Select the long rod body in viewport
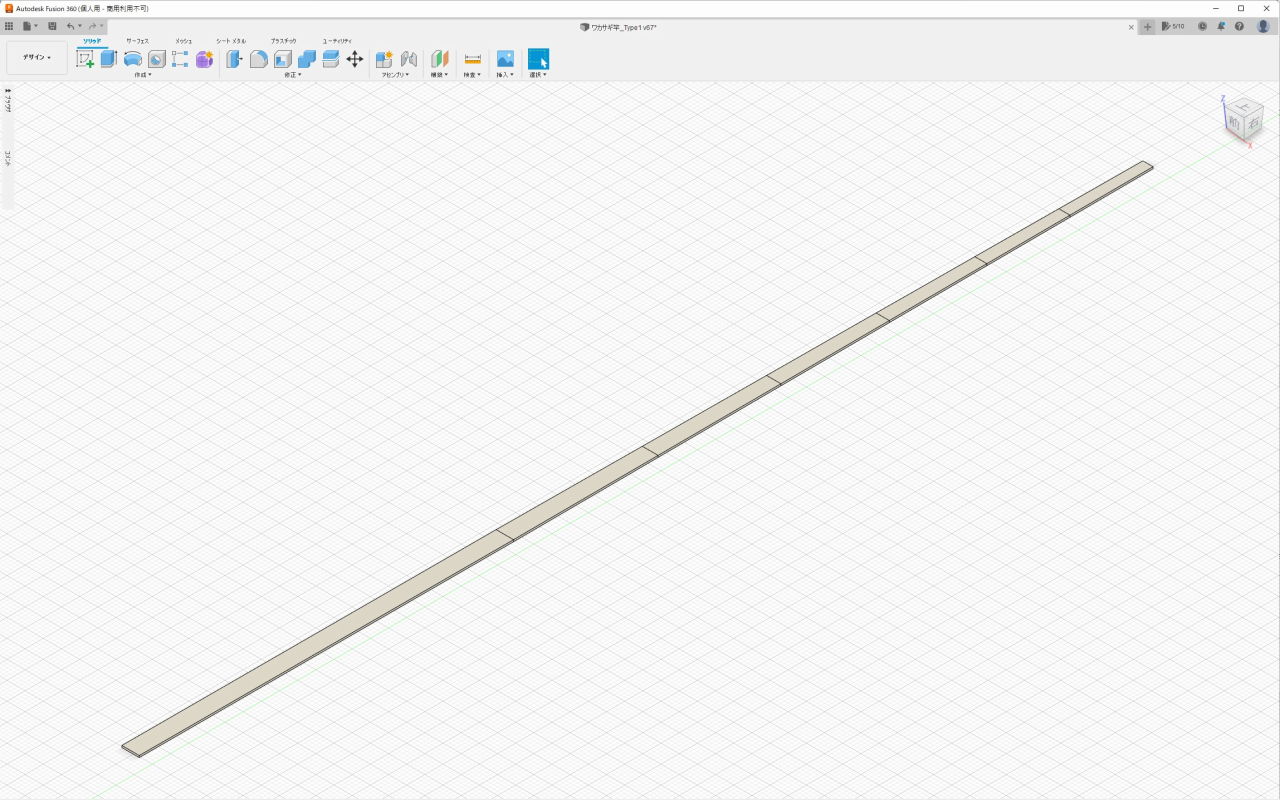 click(638, 458)
